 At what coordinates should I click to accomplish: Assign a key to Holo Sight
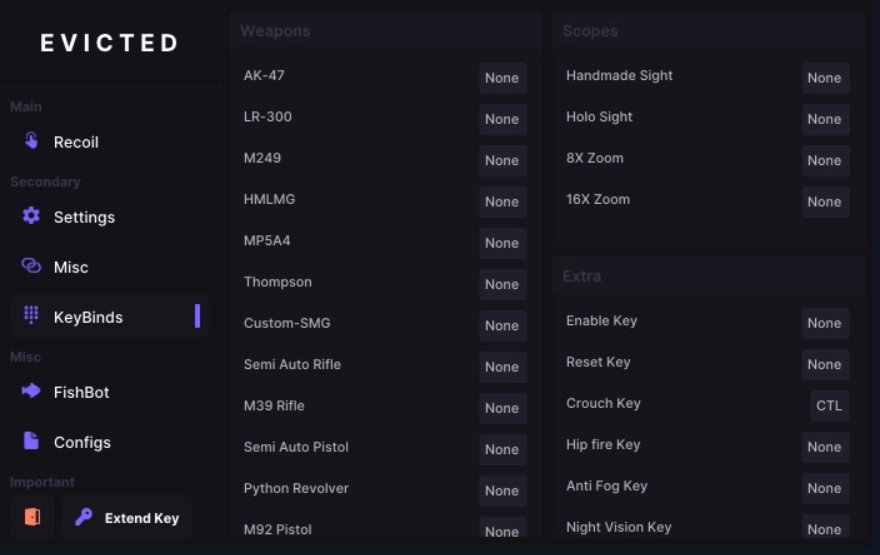pos(824,119)
